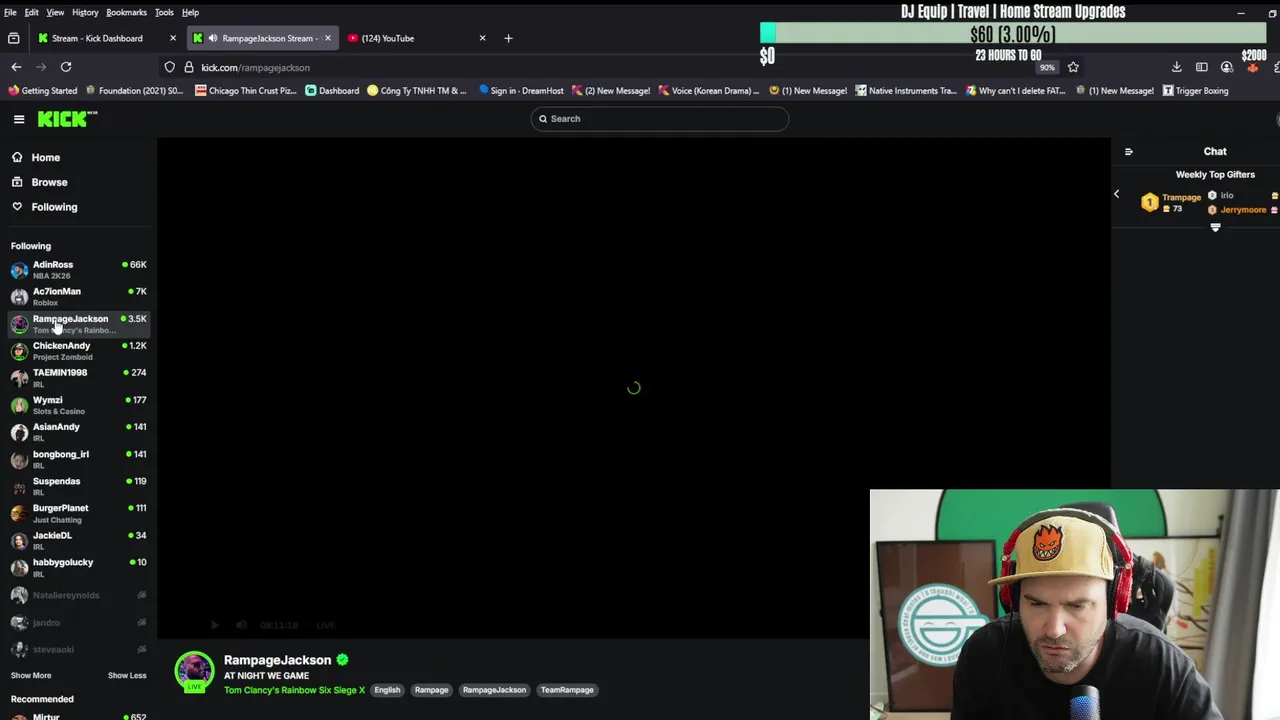Open a new browser tab
Image resolution: width=1280 pixels, height=720 pixels.
tap(508, 38)
